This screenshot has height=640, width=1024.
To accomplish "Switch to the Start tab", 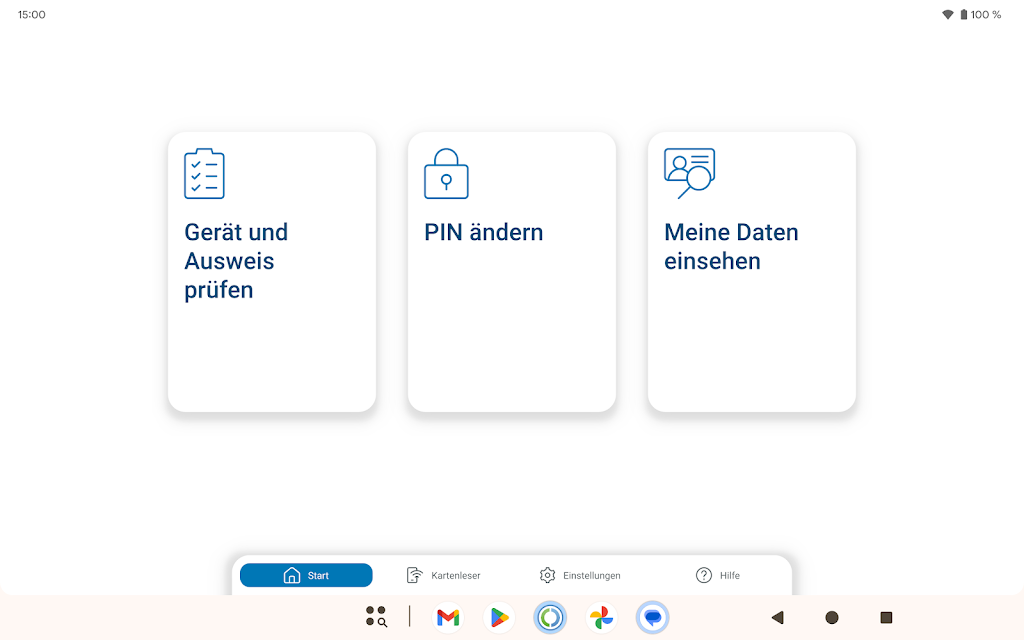I will [x=306, y=575].
